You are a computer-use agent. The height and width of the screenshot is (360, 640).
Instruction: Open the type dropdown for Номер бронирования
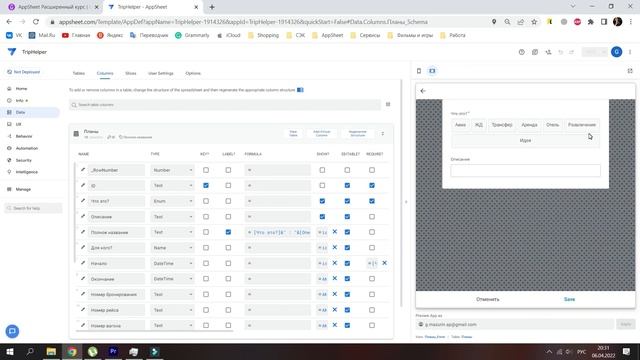pyautogui.click(x=172, y=294)
